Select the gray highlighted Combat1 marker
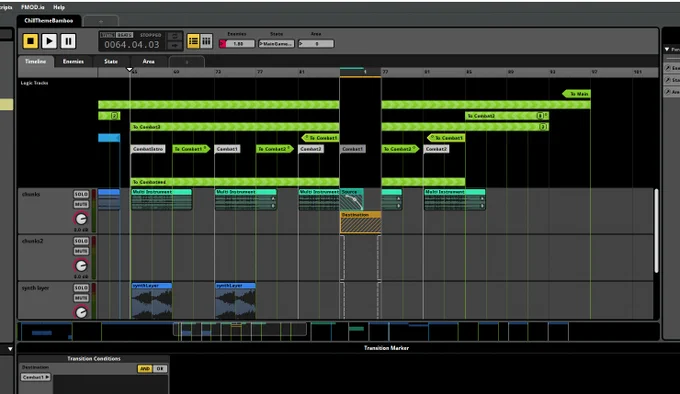 click(353, 149)
